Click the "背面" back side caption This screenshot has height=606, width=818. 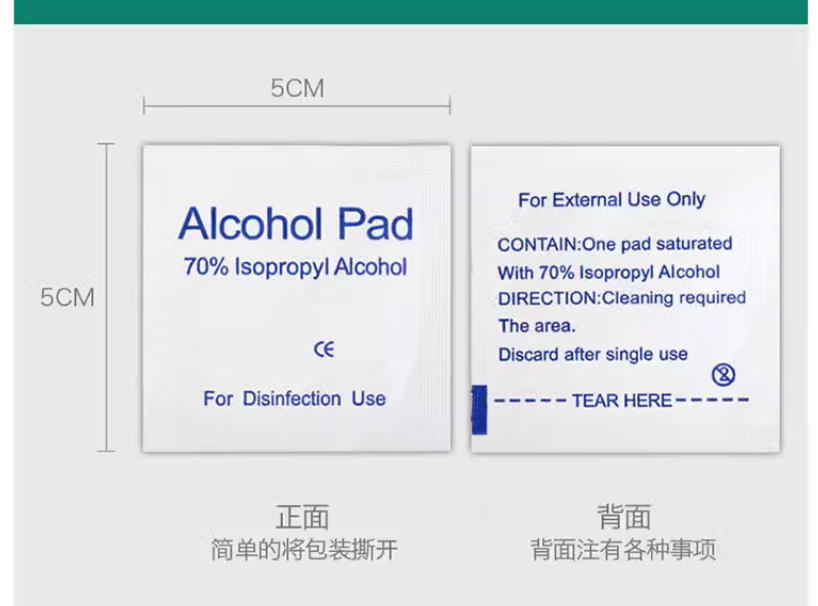pos(623,516)
